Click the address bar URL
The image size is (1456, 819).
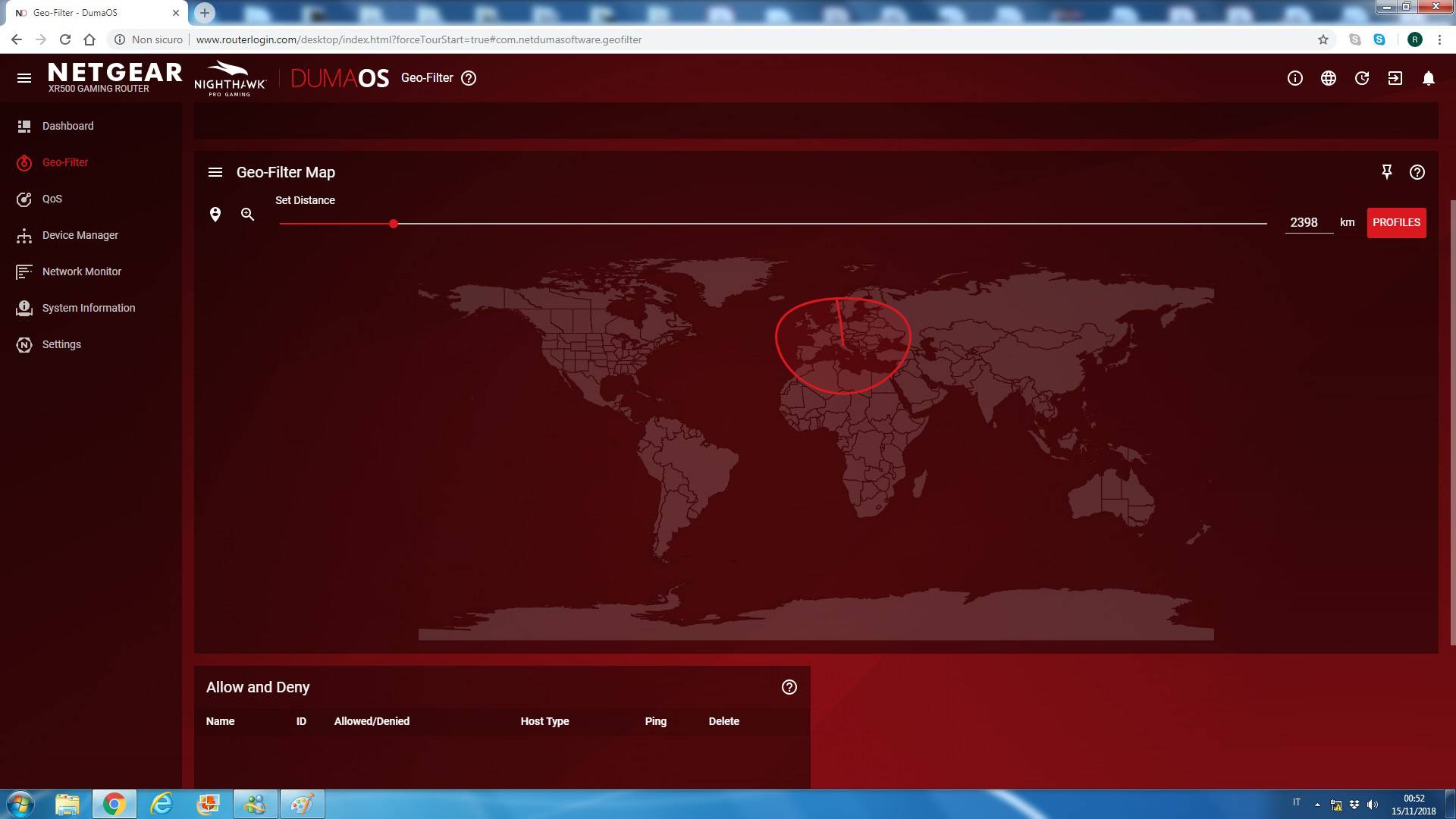419,39
